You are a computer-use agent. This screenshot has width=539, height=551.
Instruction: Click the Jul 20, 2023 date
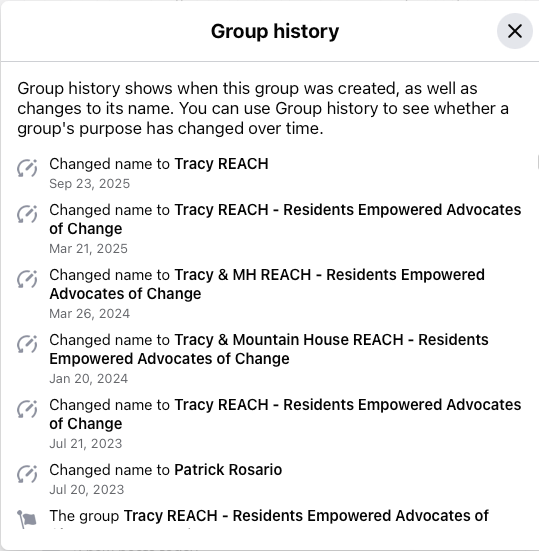pos(87,490)
